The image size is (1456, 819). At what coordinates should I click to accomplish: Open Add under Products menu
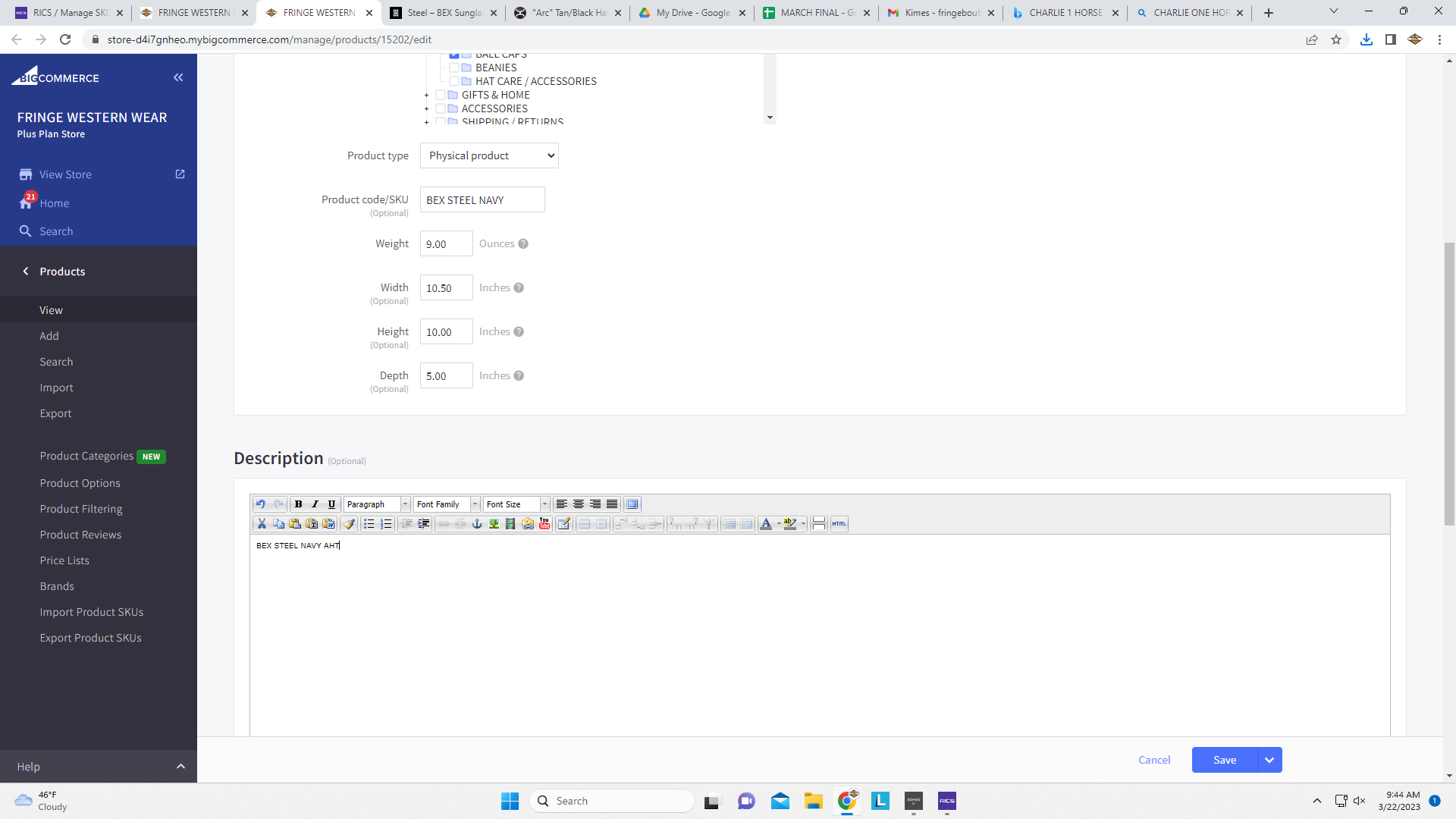[49, 336]
